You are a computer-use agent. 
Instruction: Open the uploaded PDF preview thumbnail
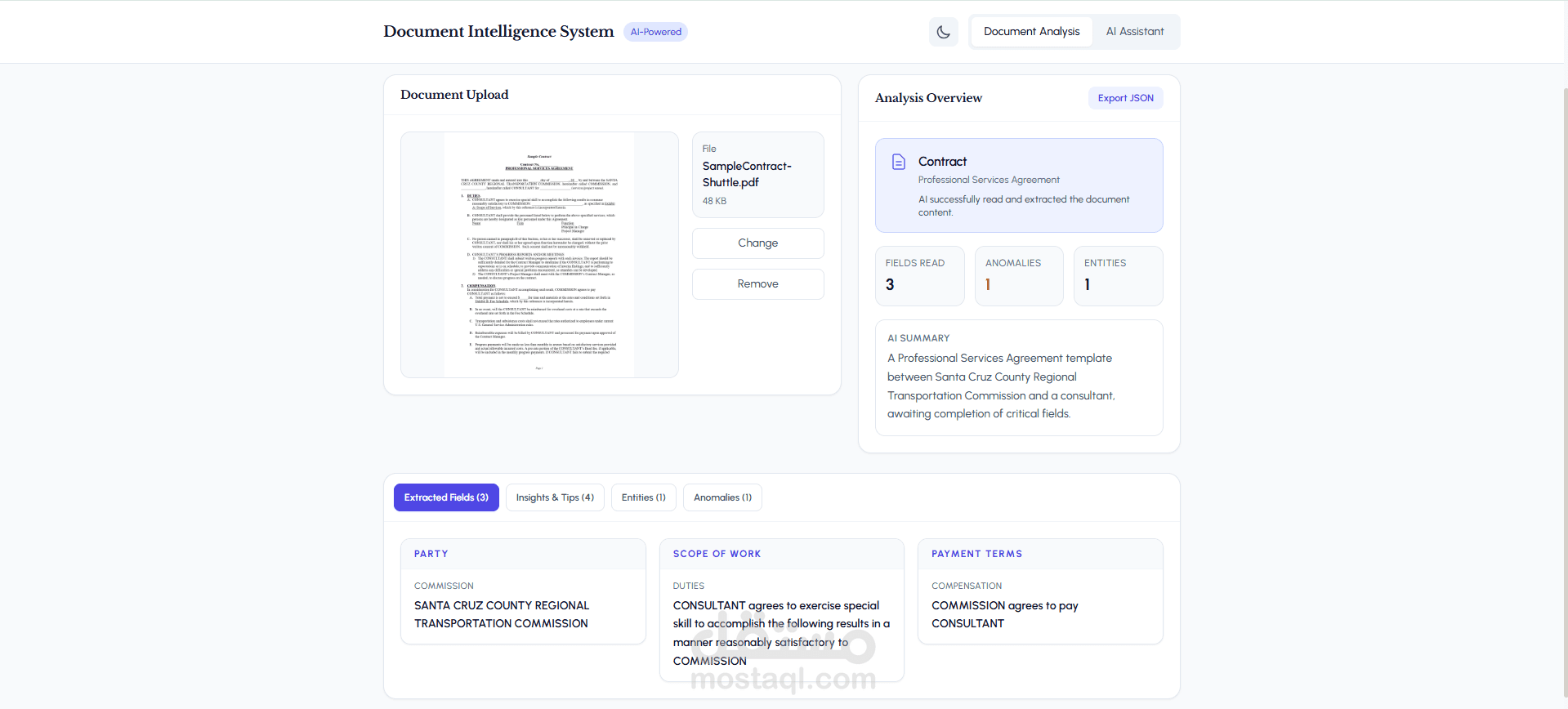pyautogui.click(x=539, y=255)
